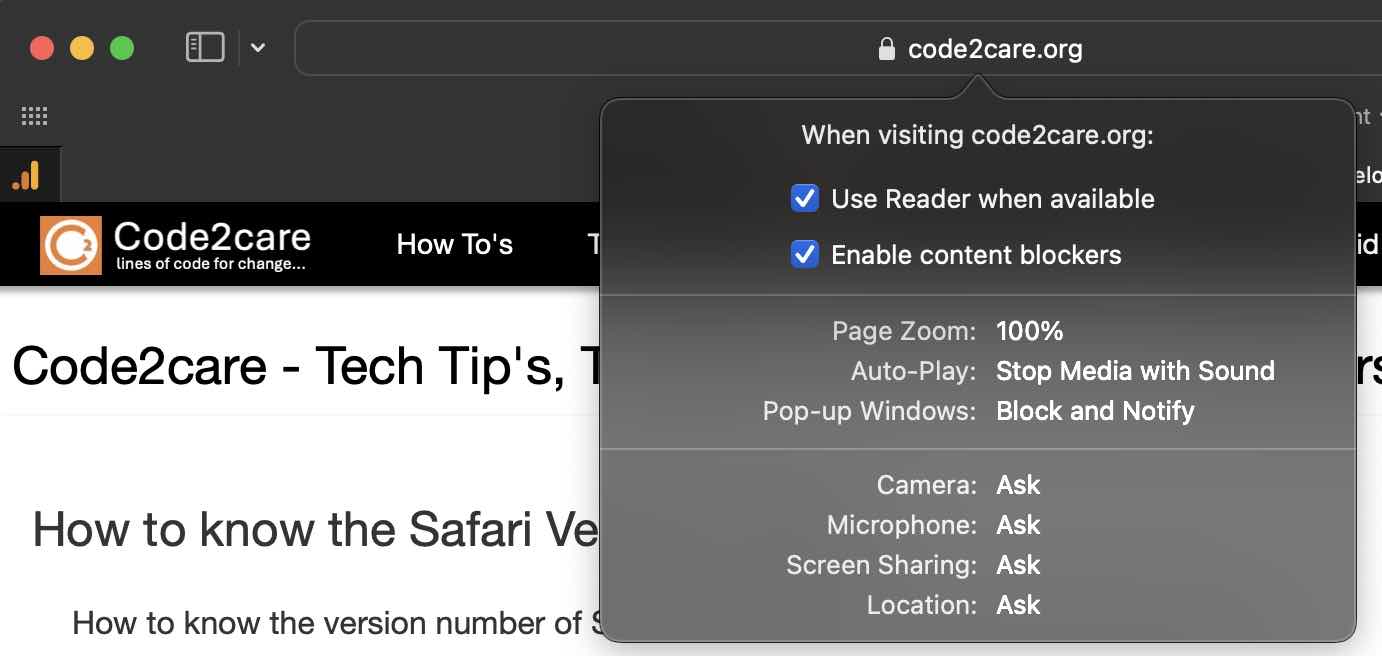Adjust the Page Zoom from 100%
The image size is (1382, 656).
tap(1028, 331)
